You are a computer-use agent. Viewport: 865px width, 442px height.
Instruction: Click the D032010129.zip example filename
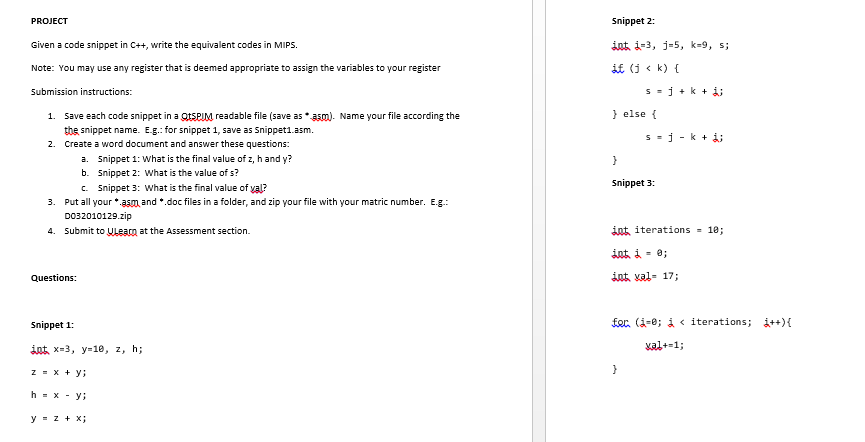(x=98, y=216)
